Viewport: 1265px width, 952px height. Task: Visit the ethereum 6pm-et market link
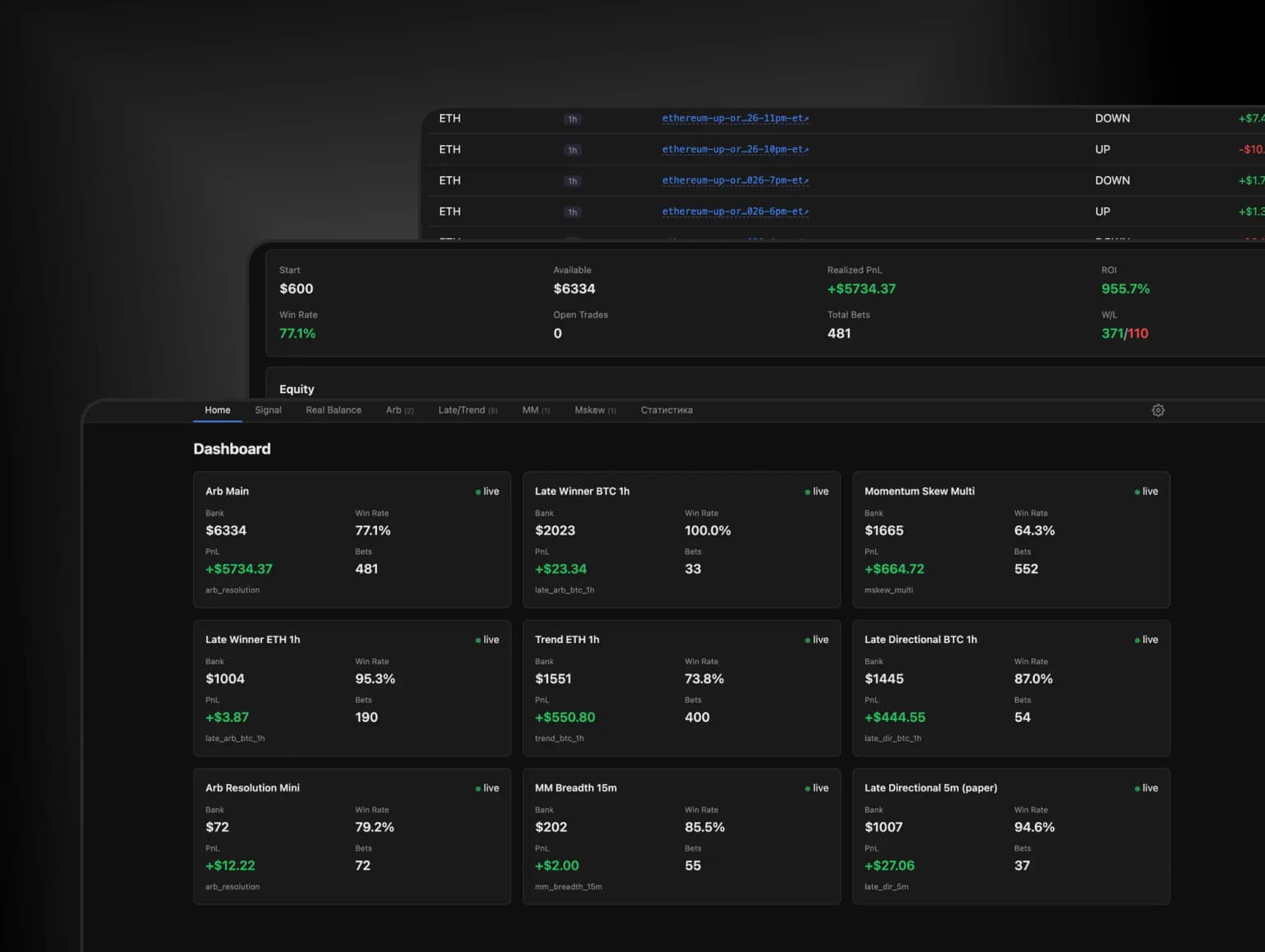[735, 211]
